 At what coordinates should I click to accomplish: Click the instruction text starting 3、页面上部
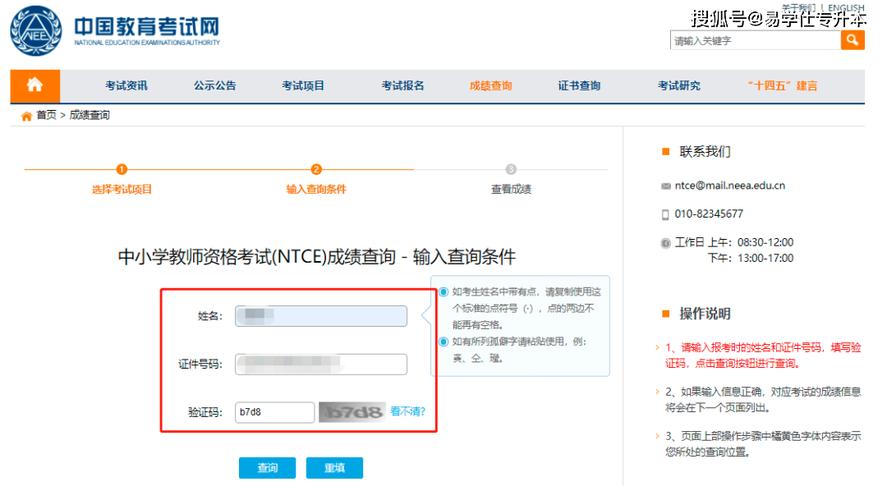click(x=763, y=443)
